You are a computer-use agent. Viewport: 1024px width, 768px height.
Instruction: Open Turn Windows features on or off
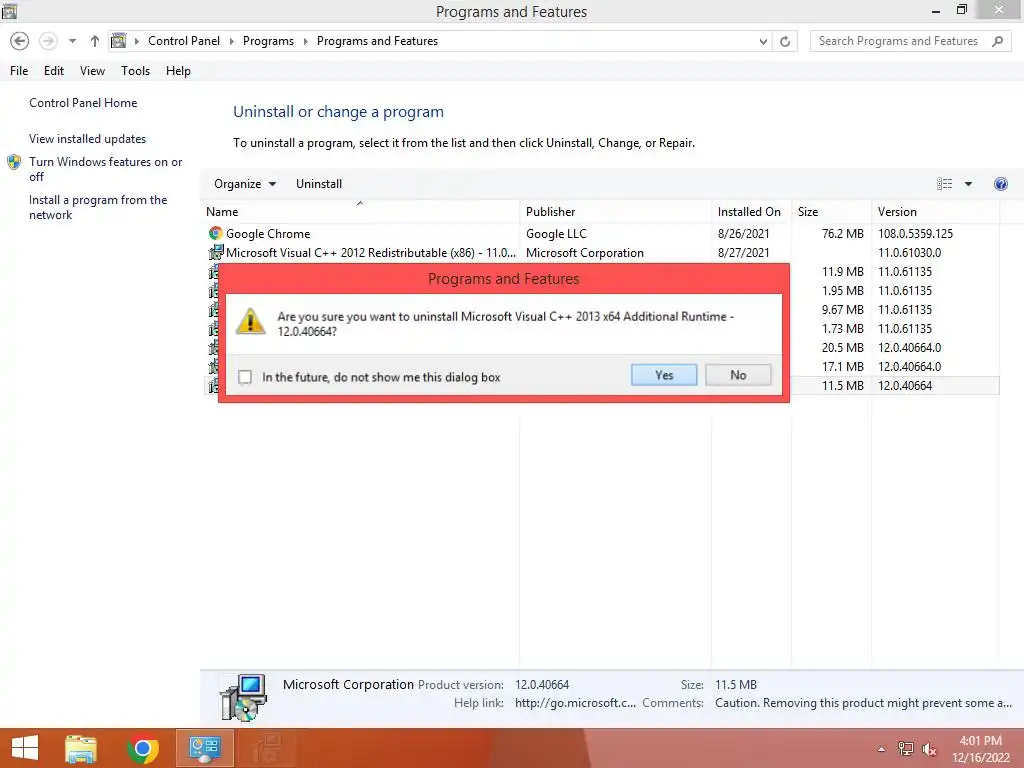point(105,169)
